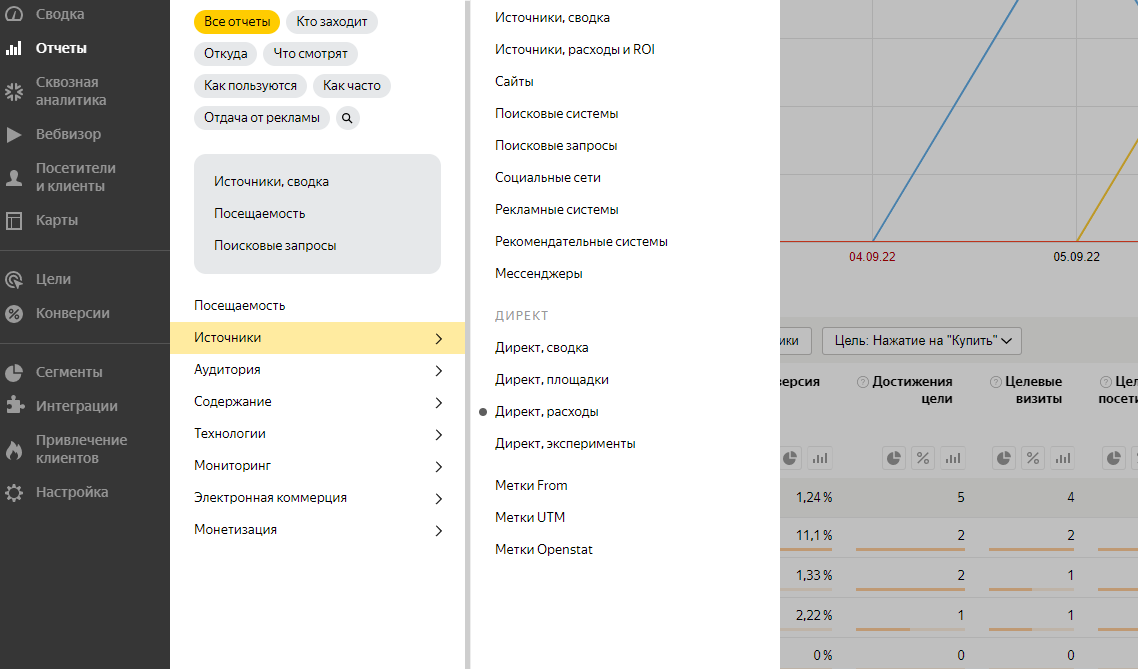This screenshot has height=669, width=1138.
Task: Toggle the Кто заходит filter chip
Action: (331, 22)
